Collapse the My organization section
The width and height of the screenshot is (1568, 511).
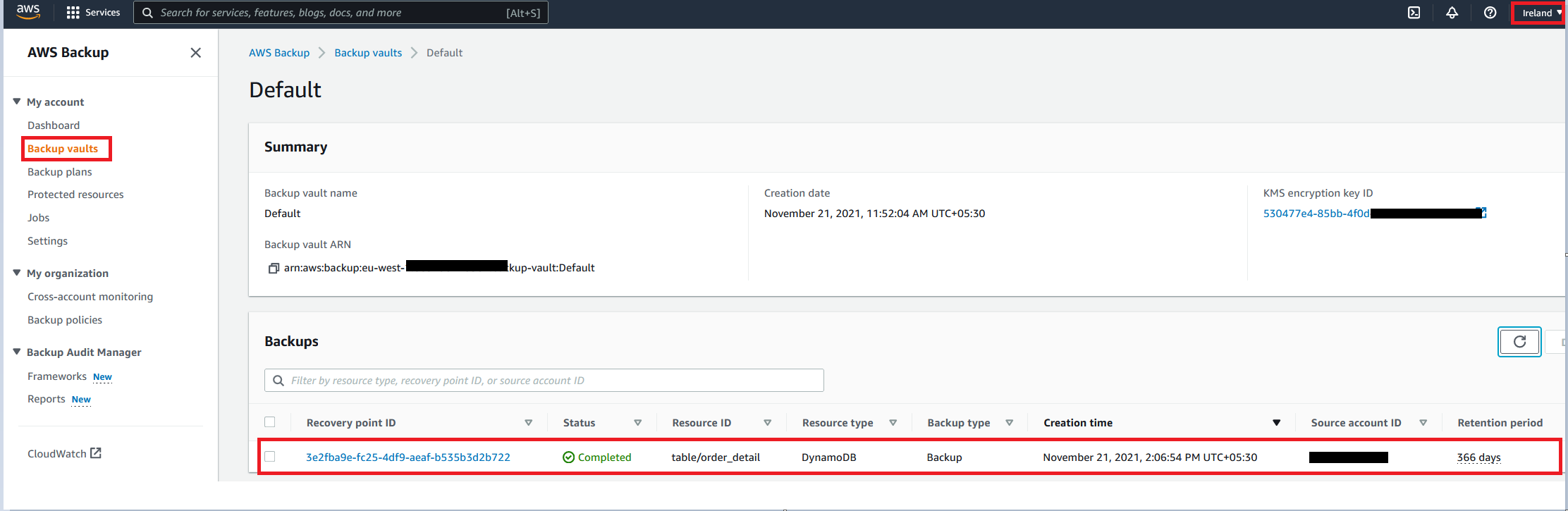[x=17, y=273]
